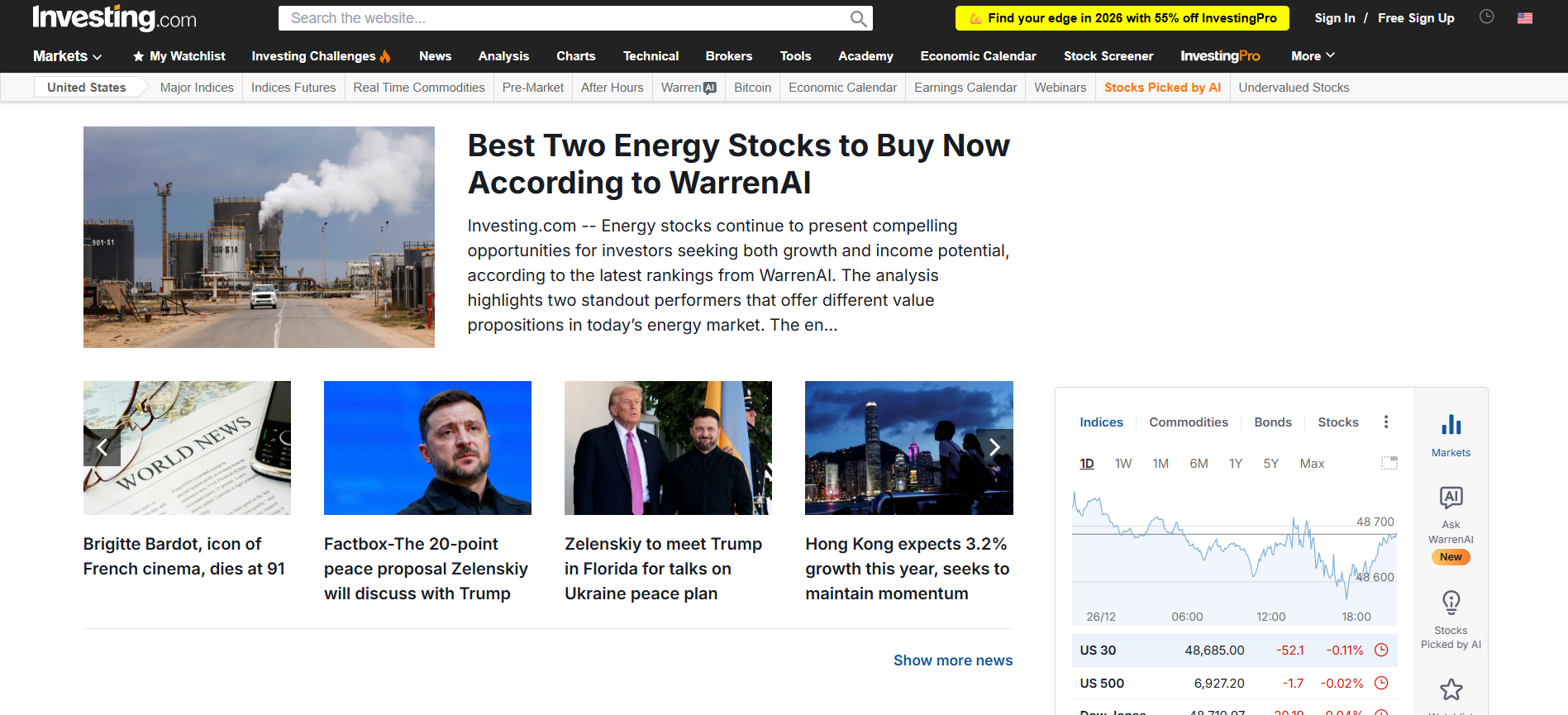Switch to the Commodities tab
This screenshot has width=1568, height=715.
click(x=1188, y=422)
